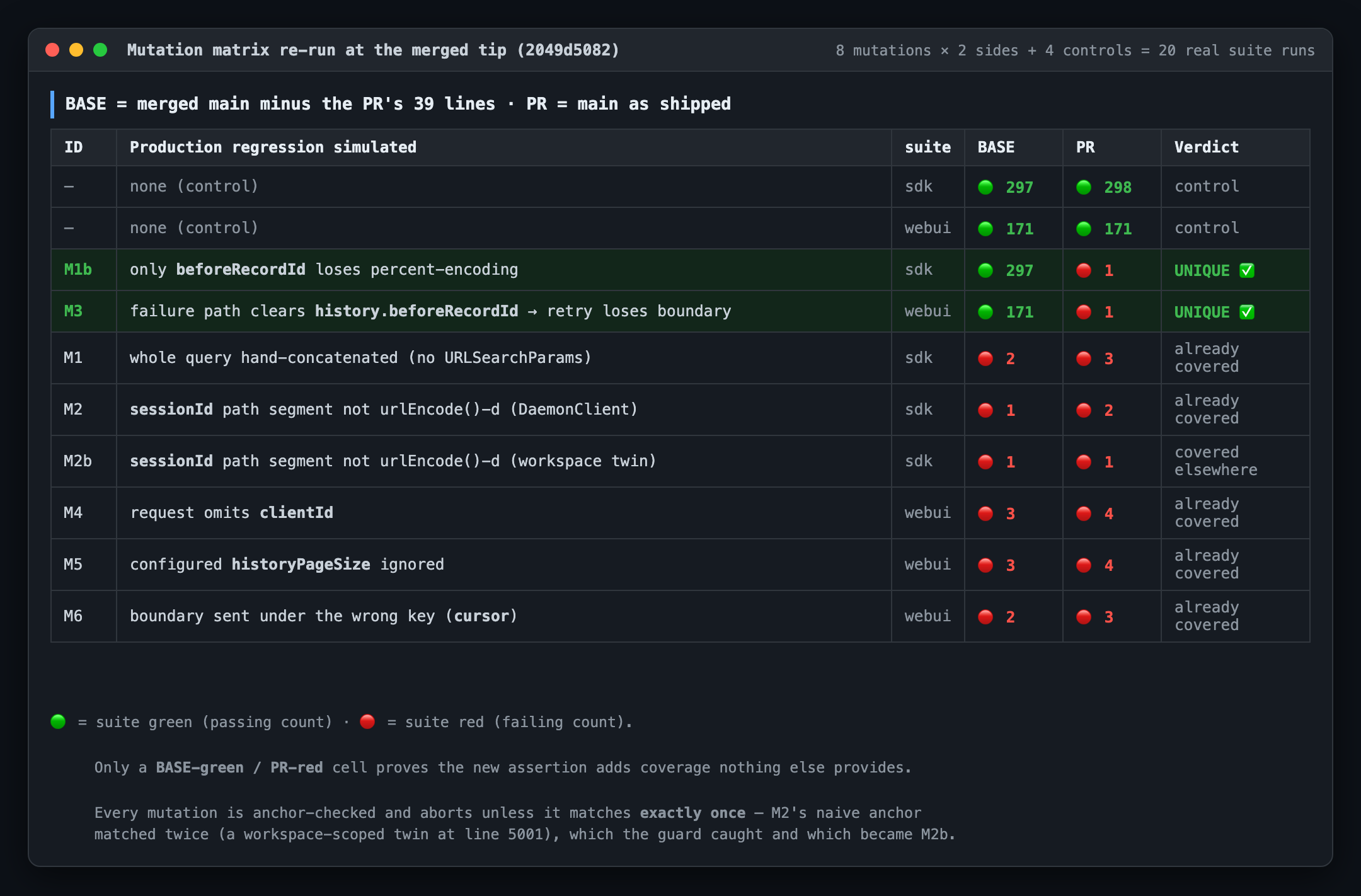Click the red close traffic-light dot
This screenshot has width=1361, height=896.
tap(52, 50)
